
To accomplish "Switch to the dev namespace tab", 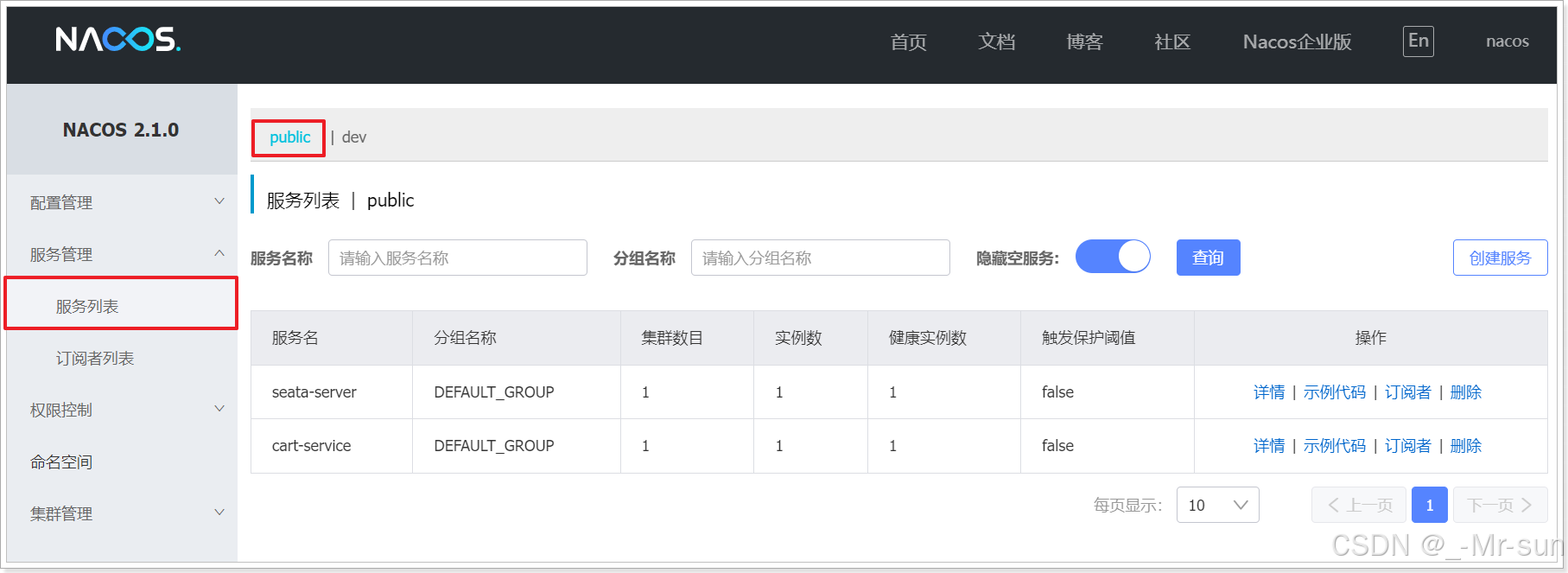I will coord(353,137).
